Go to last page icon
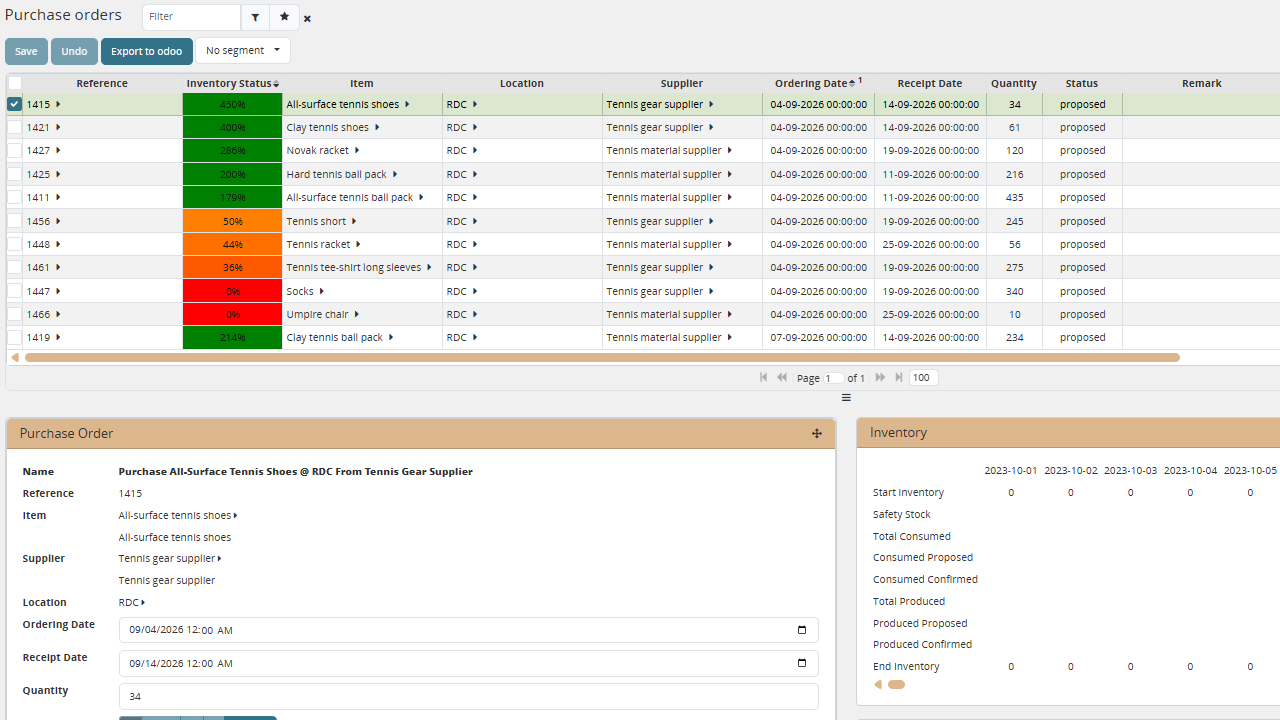1280x720 pixels. tap(899, 377)
